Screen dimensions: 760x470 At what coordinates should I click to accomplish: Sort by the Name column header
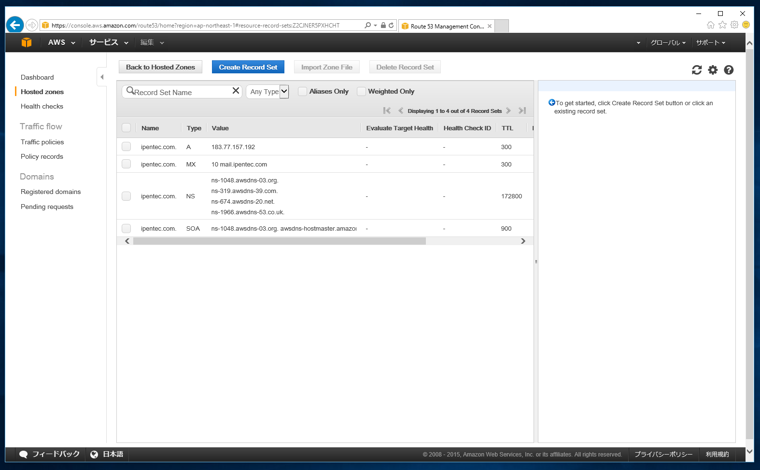[150, 128]
